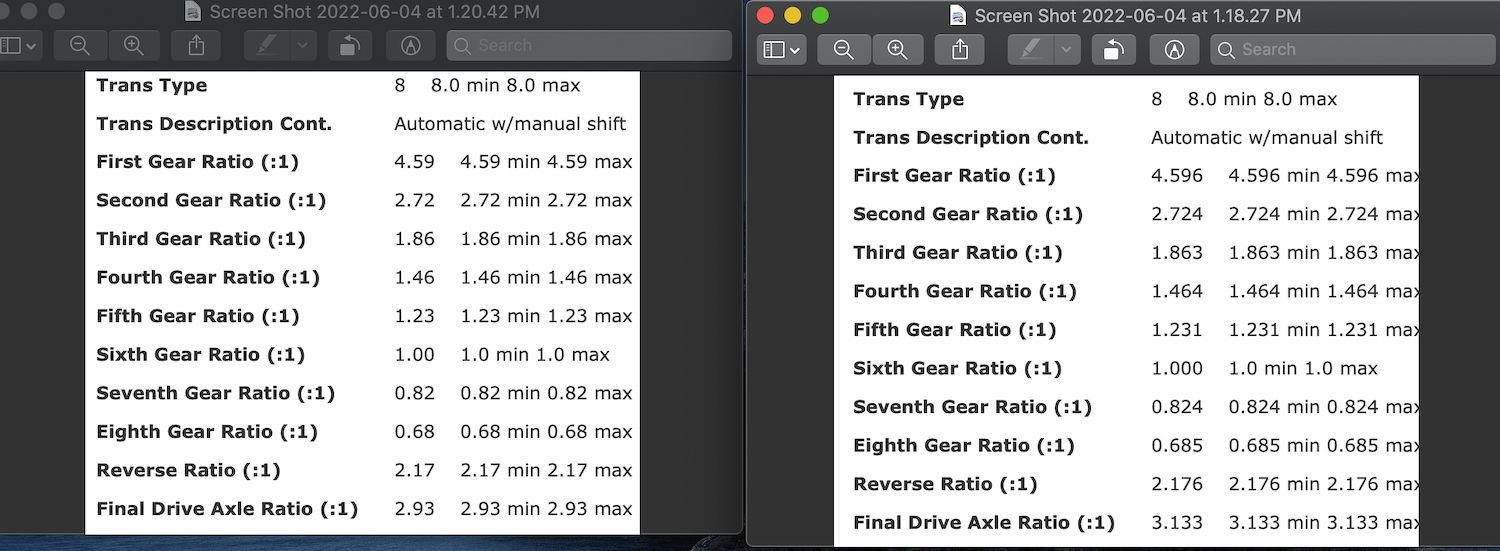Expand highlight options arrow in 1.18.27 PM window
Viewport: 1500px width, 551px height.
tap(1067, 49)
